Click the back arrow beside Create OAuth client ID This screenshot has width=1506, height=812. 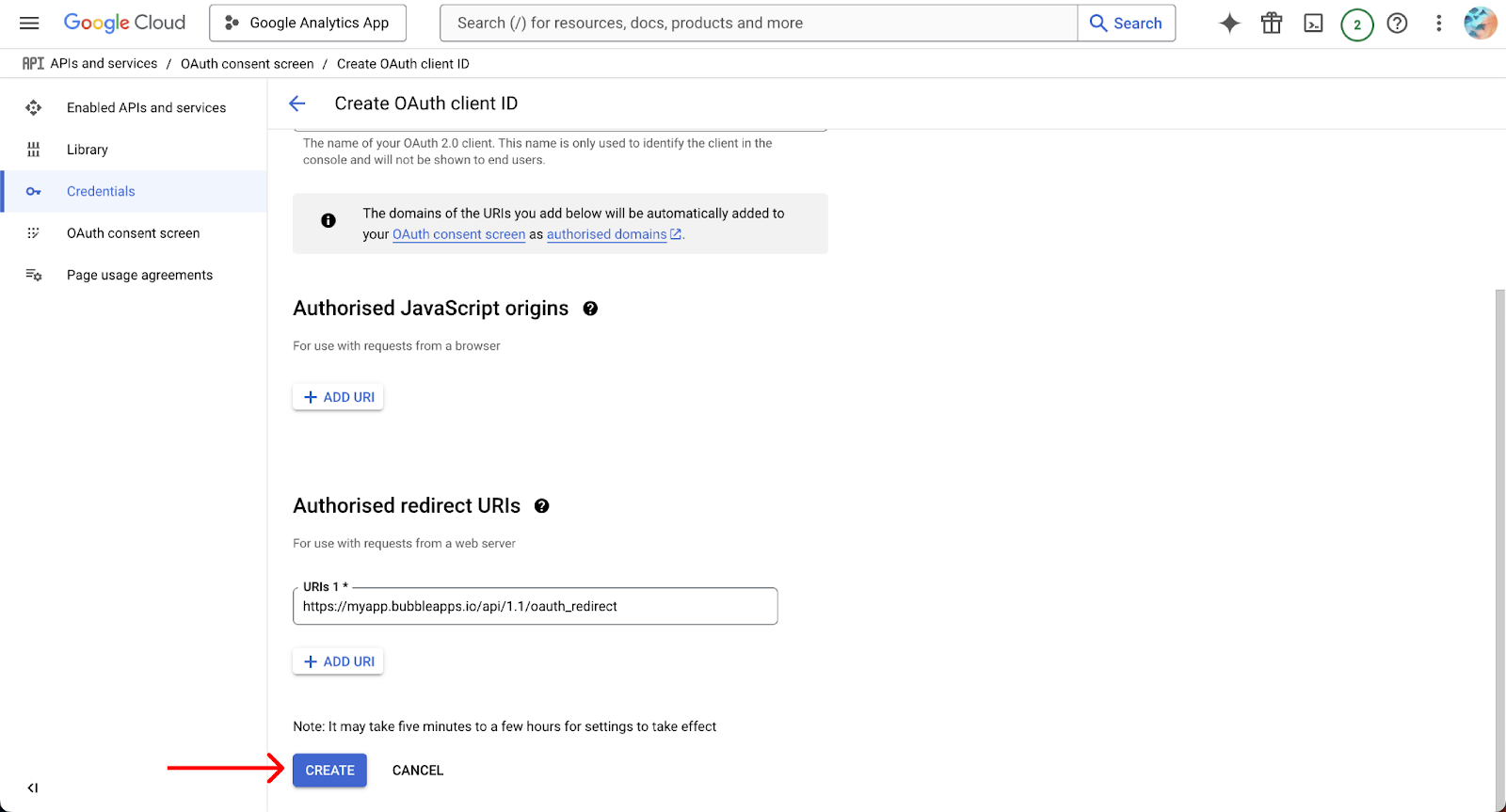coord(297,103)
